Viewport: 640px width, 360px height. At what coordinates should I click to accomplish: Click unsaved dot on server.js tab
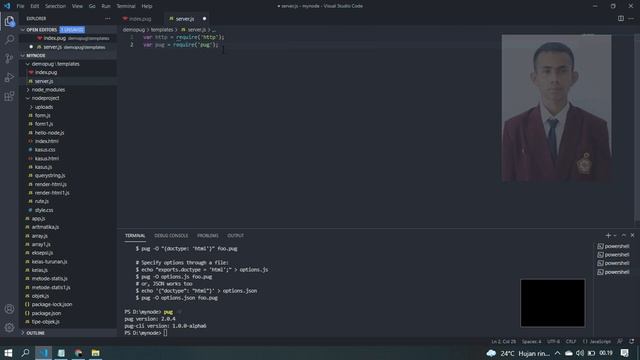point(204,19)
